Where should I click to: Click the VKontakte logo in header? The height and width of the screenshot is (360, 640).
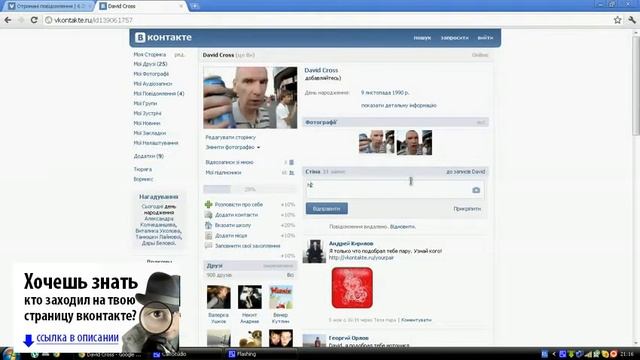[163, 37]
